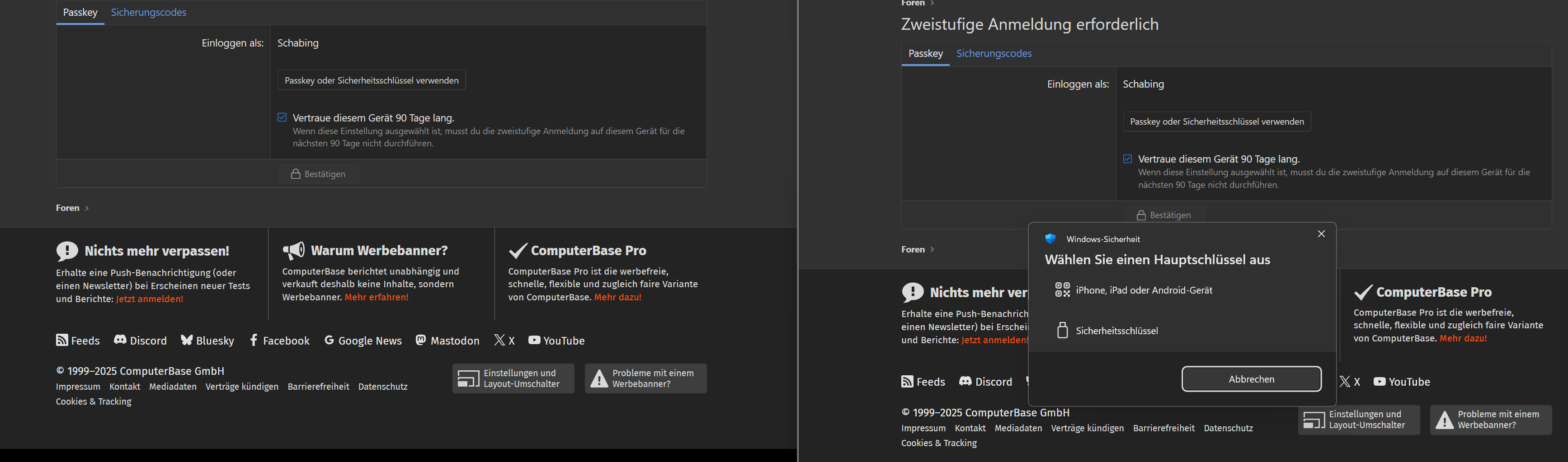Click Abbrechen in Windows-Sicherheit dialog
The height and width of the screenshot is (462, 1568).
tap(1252, 379)
